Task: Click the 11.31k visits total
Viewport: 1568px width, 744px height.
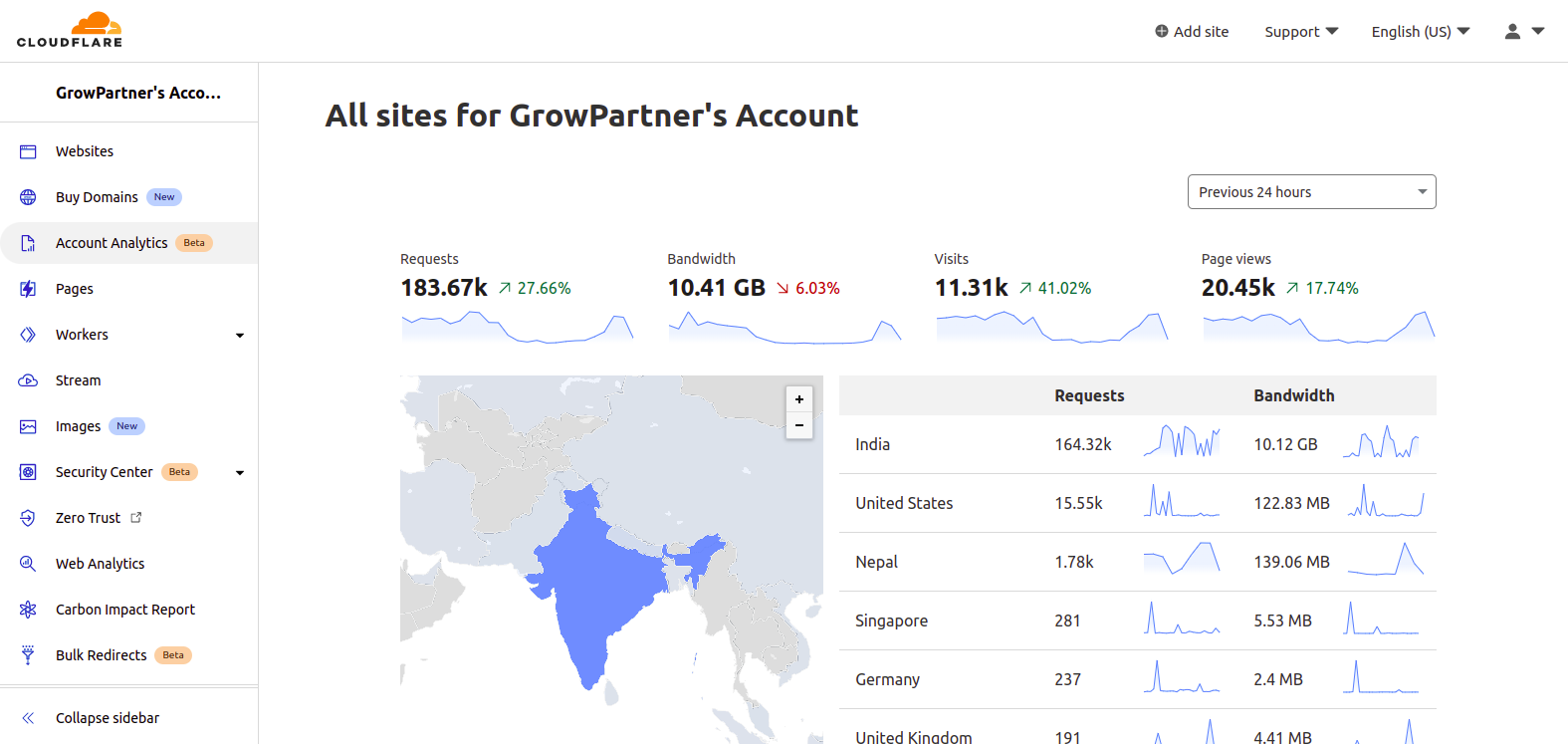Action: click(972, 288)
